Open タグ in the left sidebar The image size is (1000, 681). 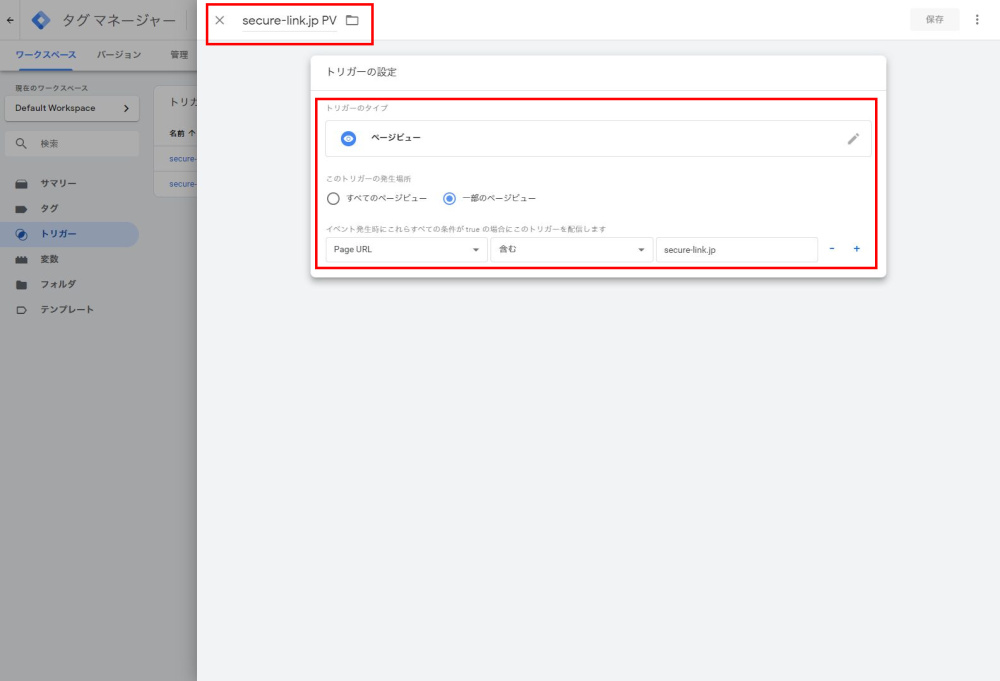[49, 209]
